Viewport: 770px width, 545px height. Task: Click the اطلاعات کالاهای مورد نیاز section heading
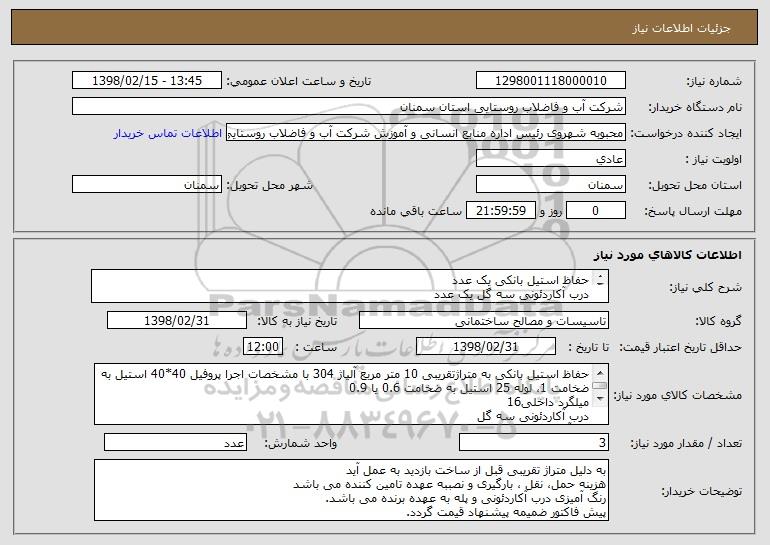pyautogui.click(x=667, y=255)
